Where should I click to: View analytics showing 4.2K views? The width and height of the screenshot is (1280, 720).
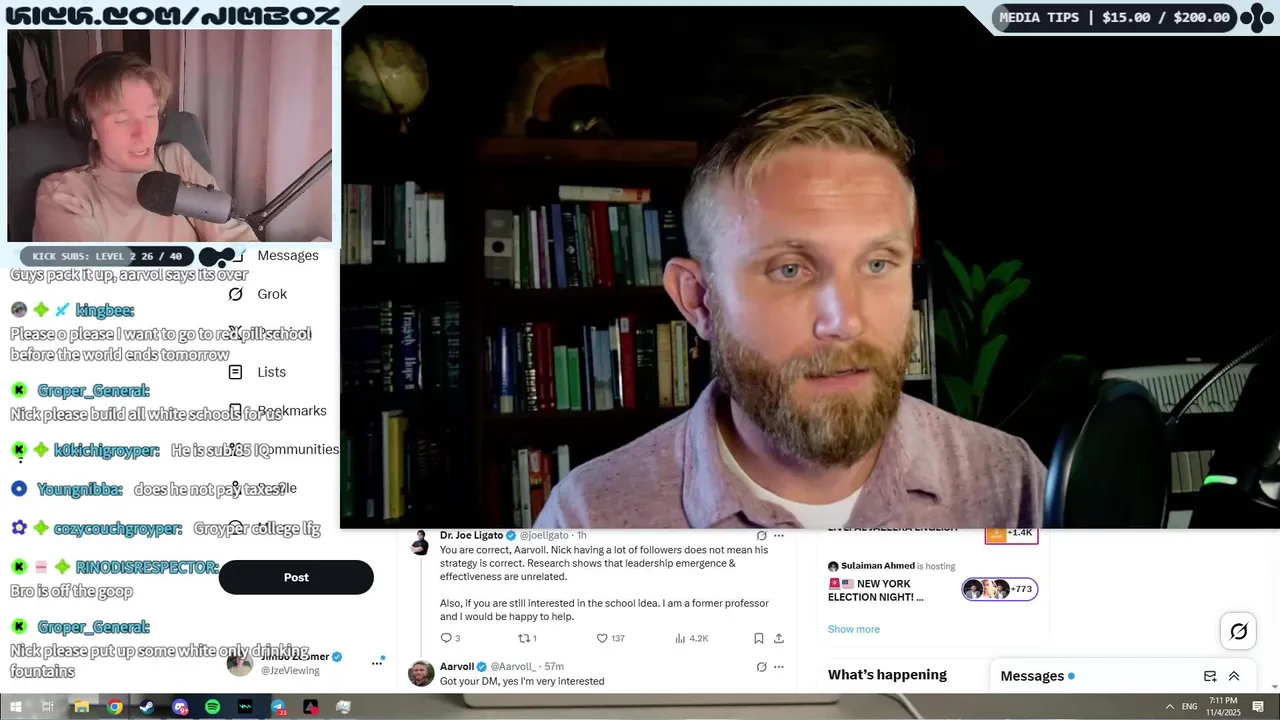click(692, 638)
